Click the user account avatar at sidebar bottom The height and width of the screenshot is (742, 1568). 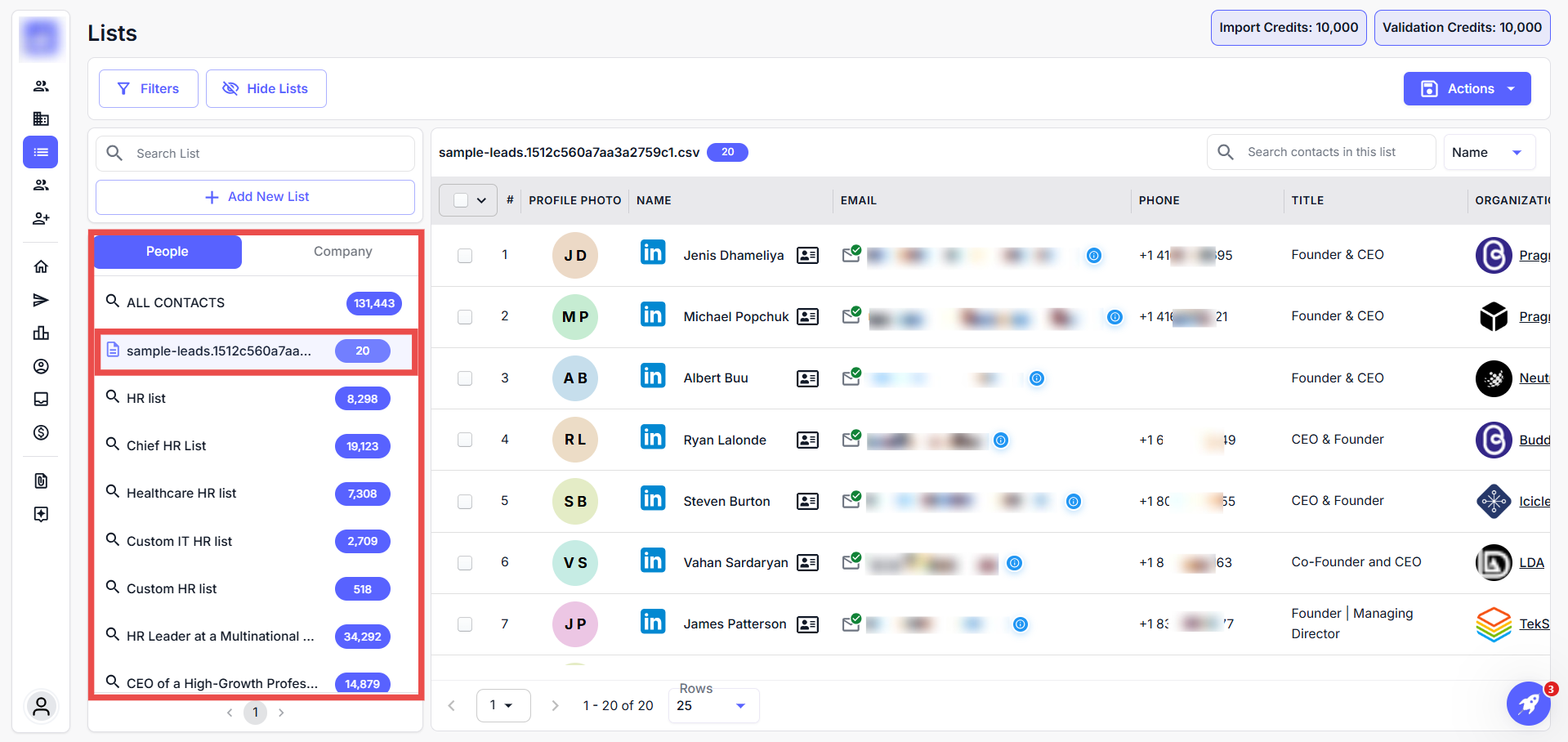(x=41, y=707)
